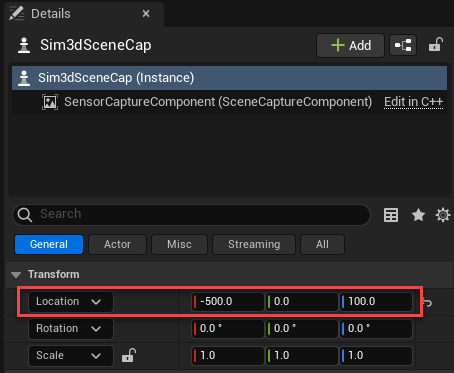Collapse the Transform section
Image resolution: width=454 pixels, height=373 pixels.
(x=16, y=275)
